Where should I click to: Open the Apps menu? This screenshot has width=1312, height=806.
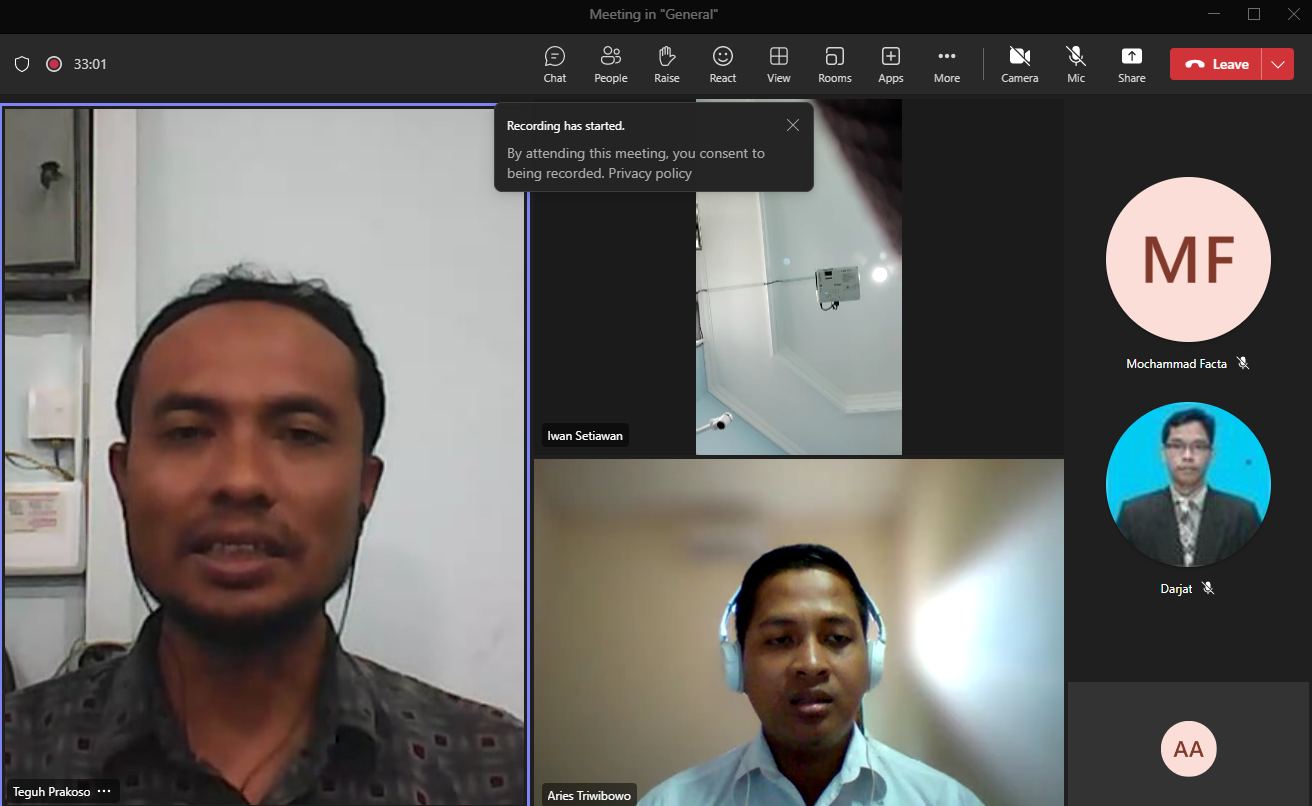pyautogui.click(x=890, y=64)
